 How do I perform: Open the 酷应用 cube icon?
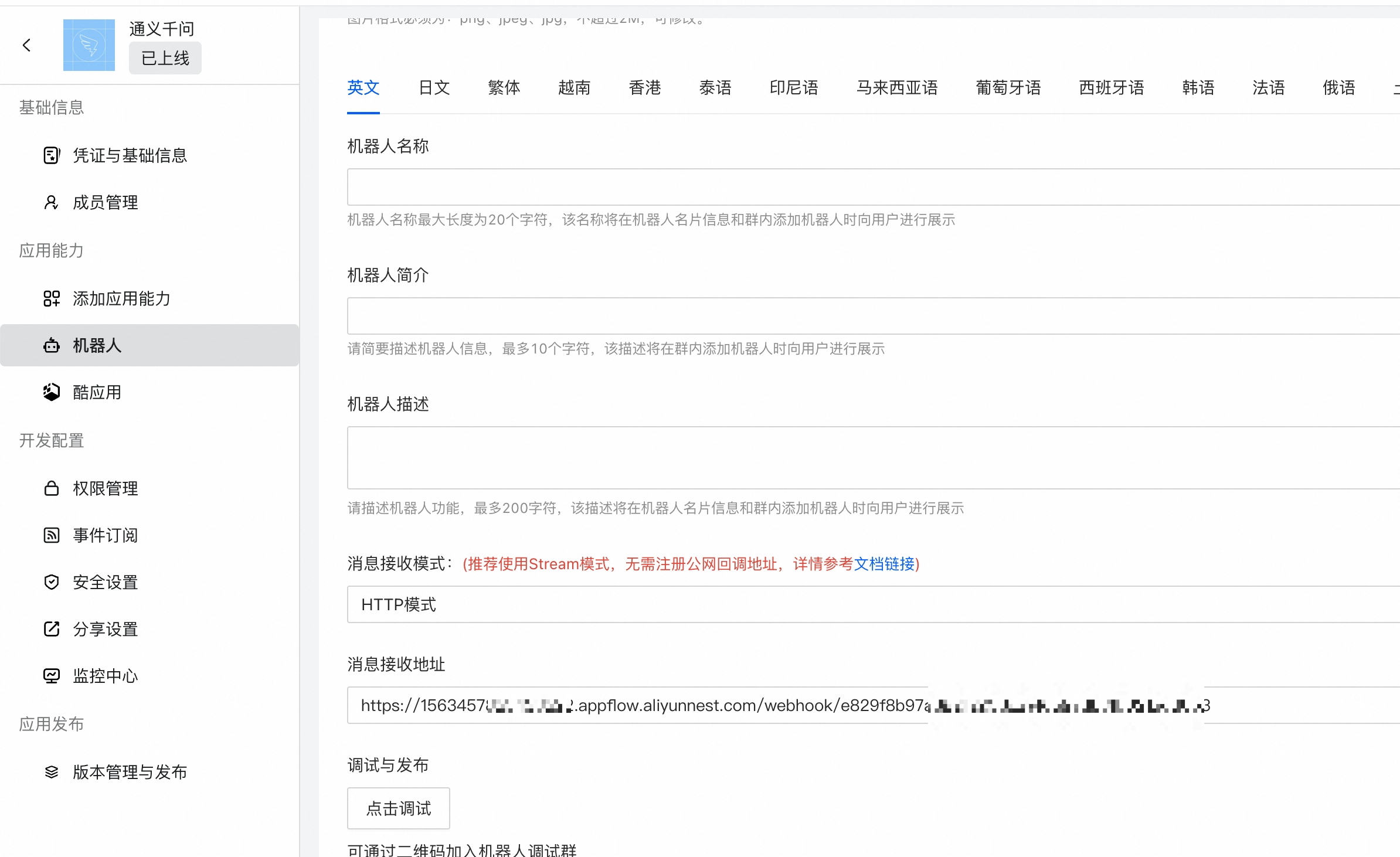pyautogui.click(x=52, y=392)
